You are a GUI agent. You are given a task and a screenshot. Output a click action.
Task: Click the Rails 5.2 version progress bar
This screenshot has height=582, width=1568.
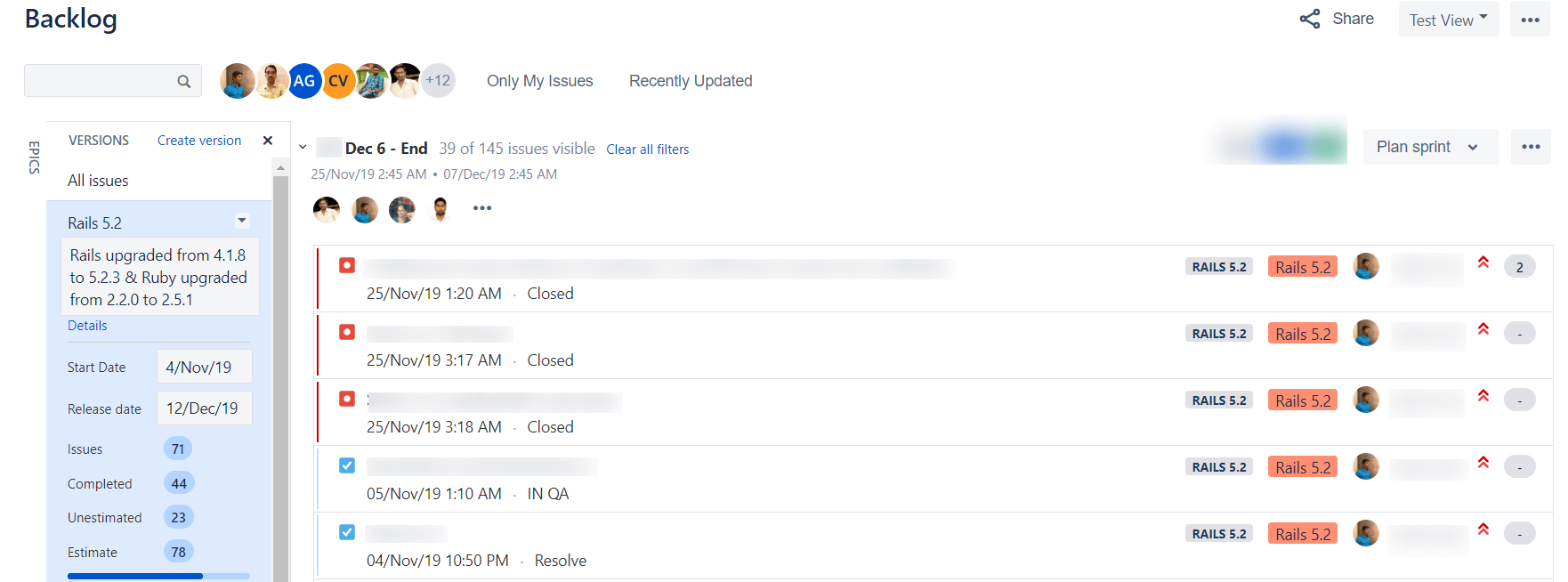(158, 576)
